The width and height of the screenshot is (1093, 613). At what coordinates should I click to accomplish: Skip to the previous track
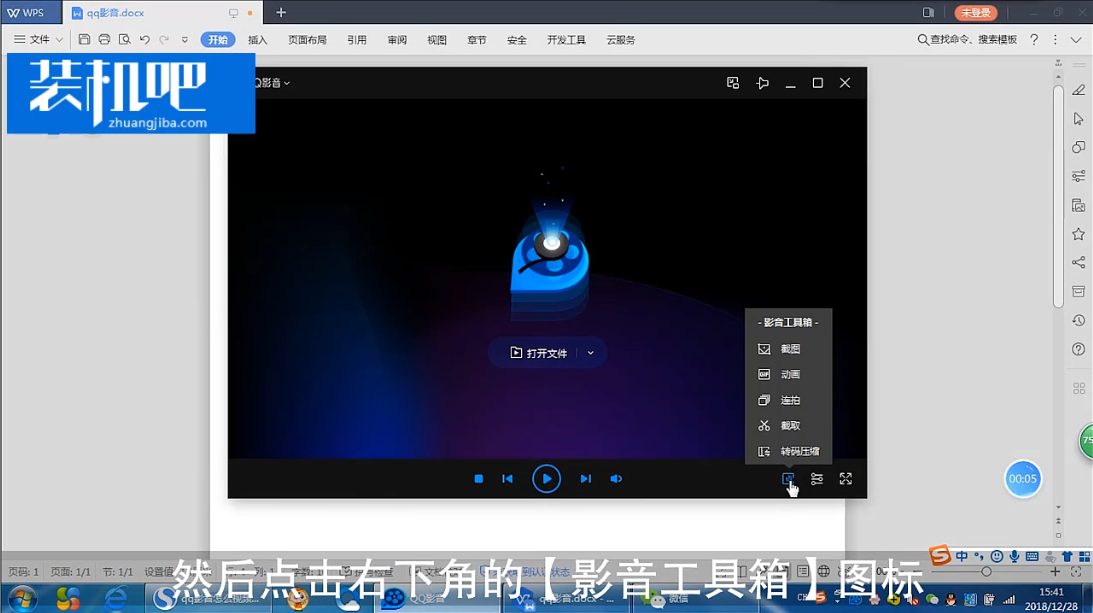[508, 479]
